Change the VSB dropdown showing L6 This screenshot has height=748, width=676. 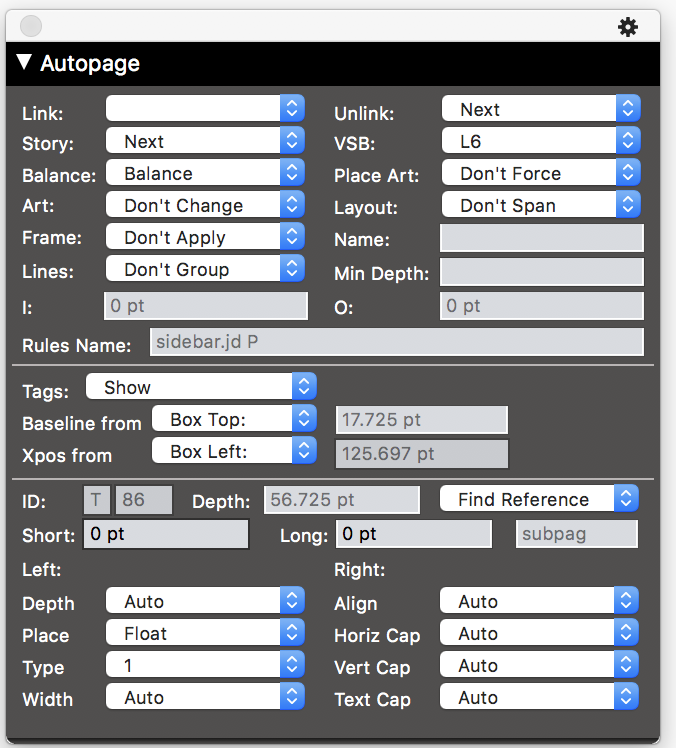click(540, 141)
